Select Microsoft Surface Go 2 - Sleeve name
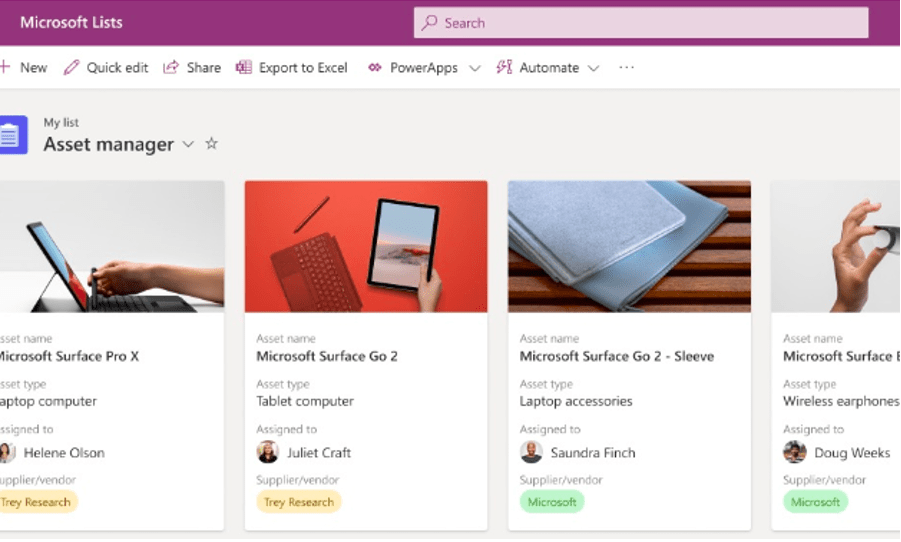The width and height of the screenshot is (901, 542). coord(617,356)
